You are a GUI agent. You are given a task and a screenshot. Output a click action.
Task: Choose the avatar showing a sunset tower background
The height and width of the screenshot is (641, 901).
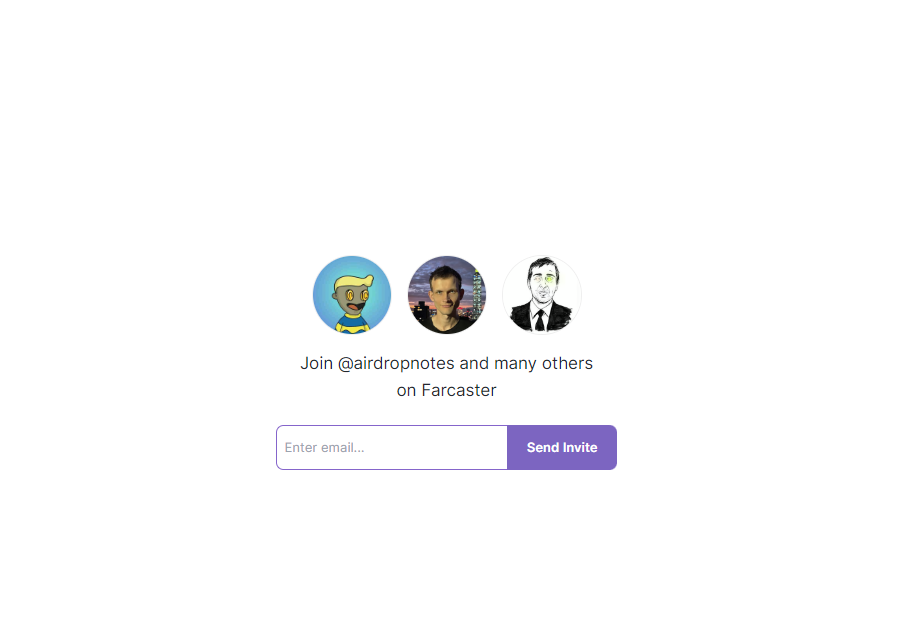click(446, 295)
